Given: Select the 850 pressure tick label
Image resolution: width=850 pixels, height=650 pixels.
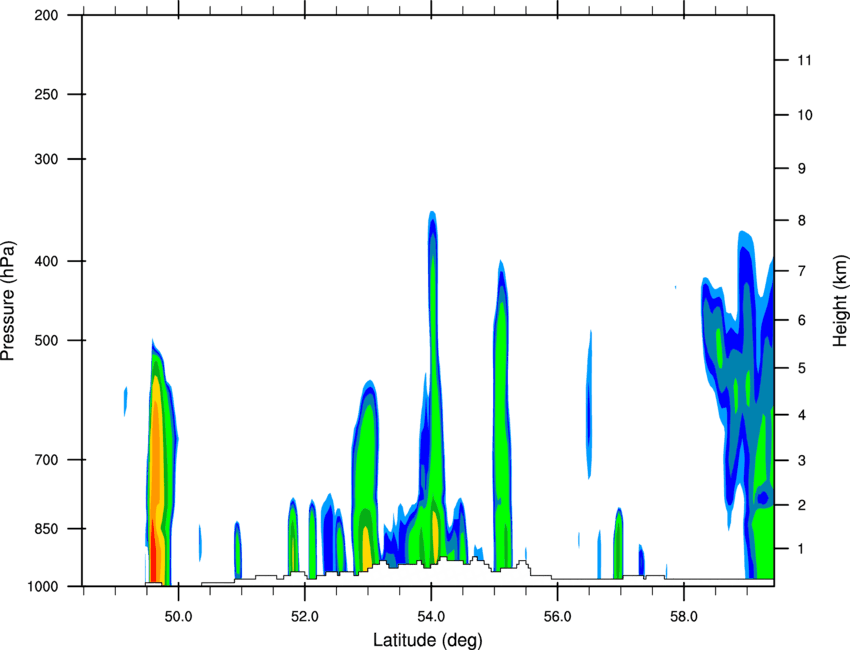Looking at the screenshot, I should pos(46,528).
